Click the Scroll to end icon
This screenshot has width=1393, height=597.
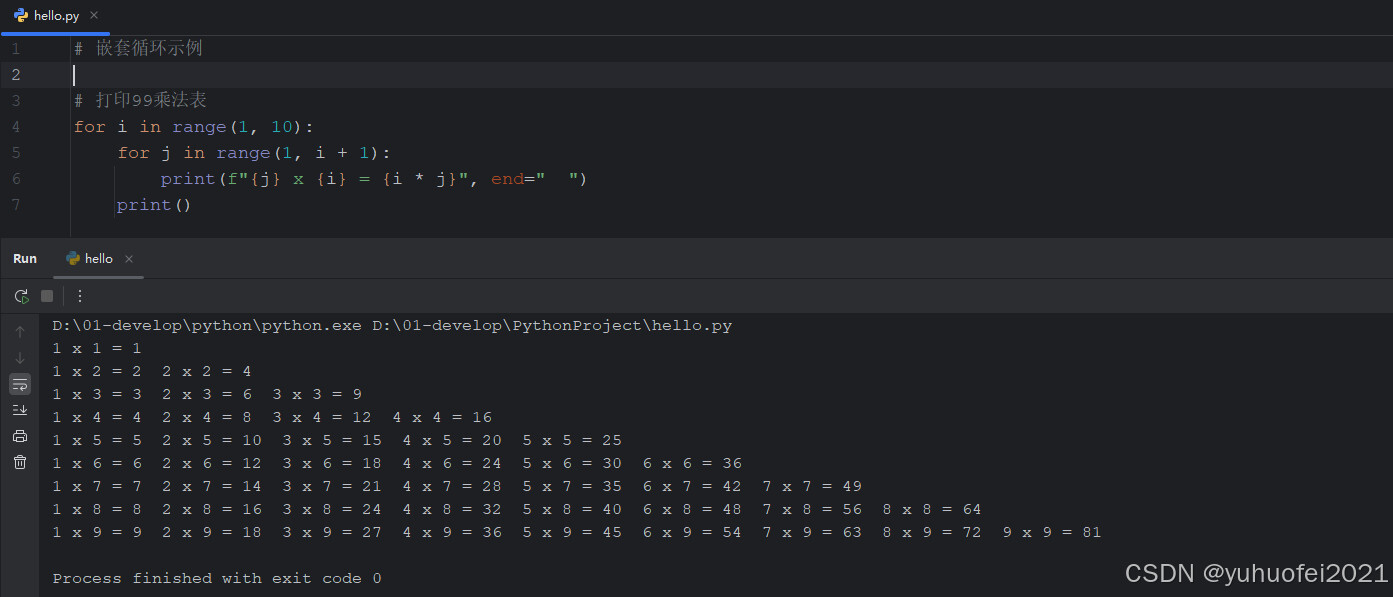coord(20,410)
